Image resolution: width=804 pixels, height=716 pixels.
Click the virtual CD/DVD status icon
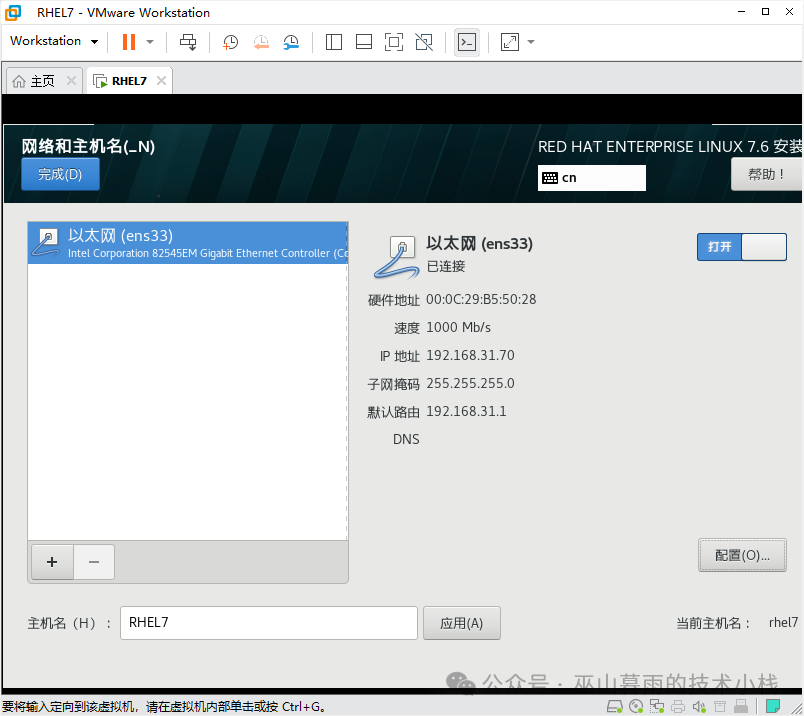click(636, 705)
